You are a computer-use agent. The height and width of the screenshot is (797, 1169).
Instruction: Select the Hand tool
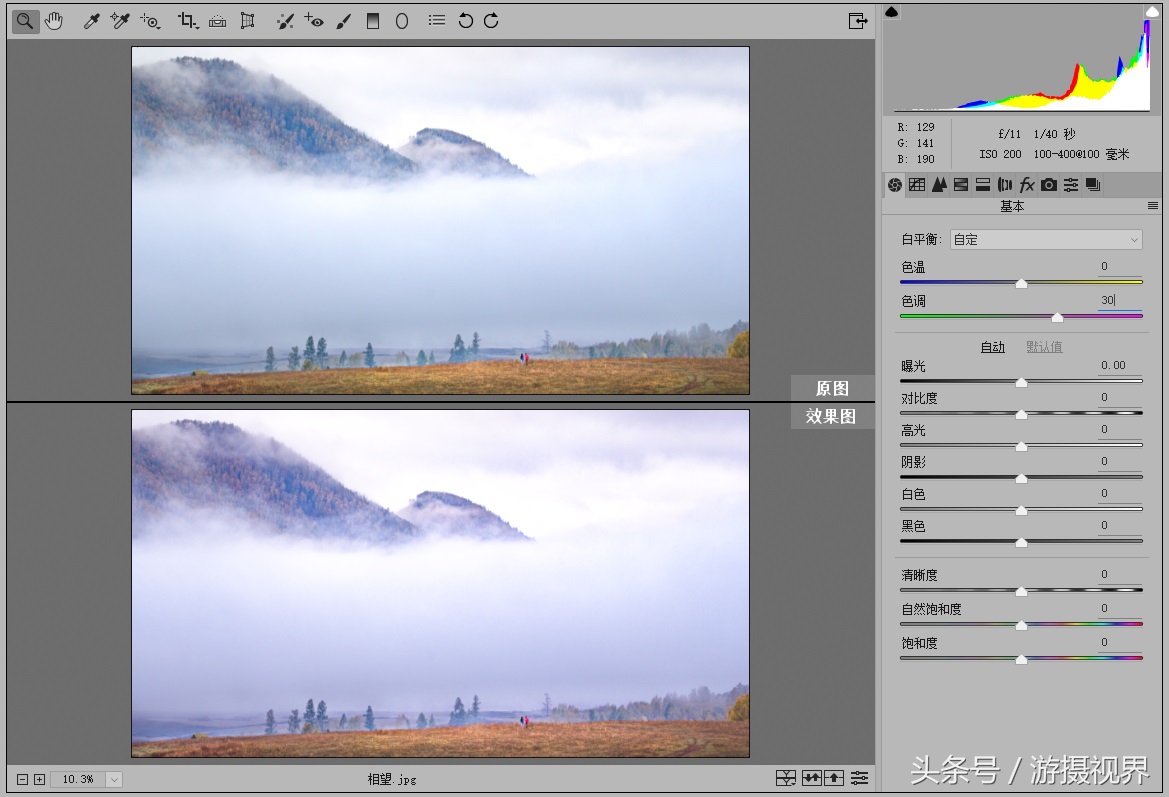(54, 20)
